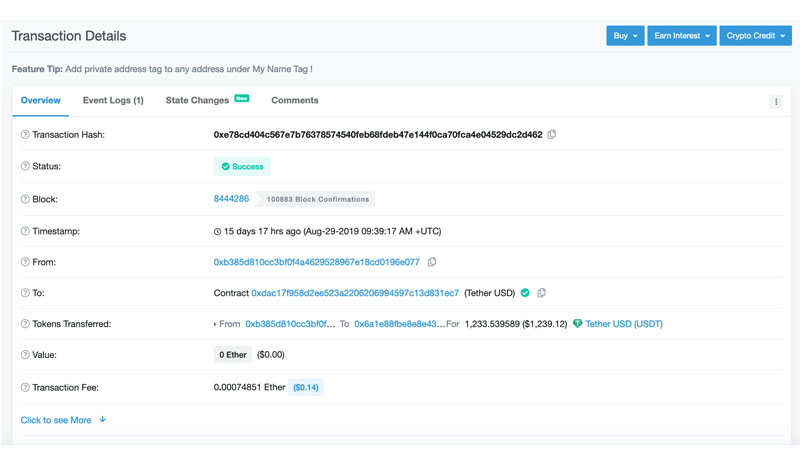Click the Tether token logo icon
This screenshot has width=800, height=468.
[x=578, y=324]
